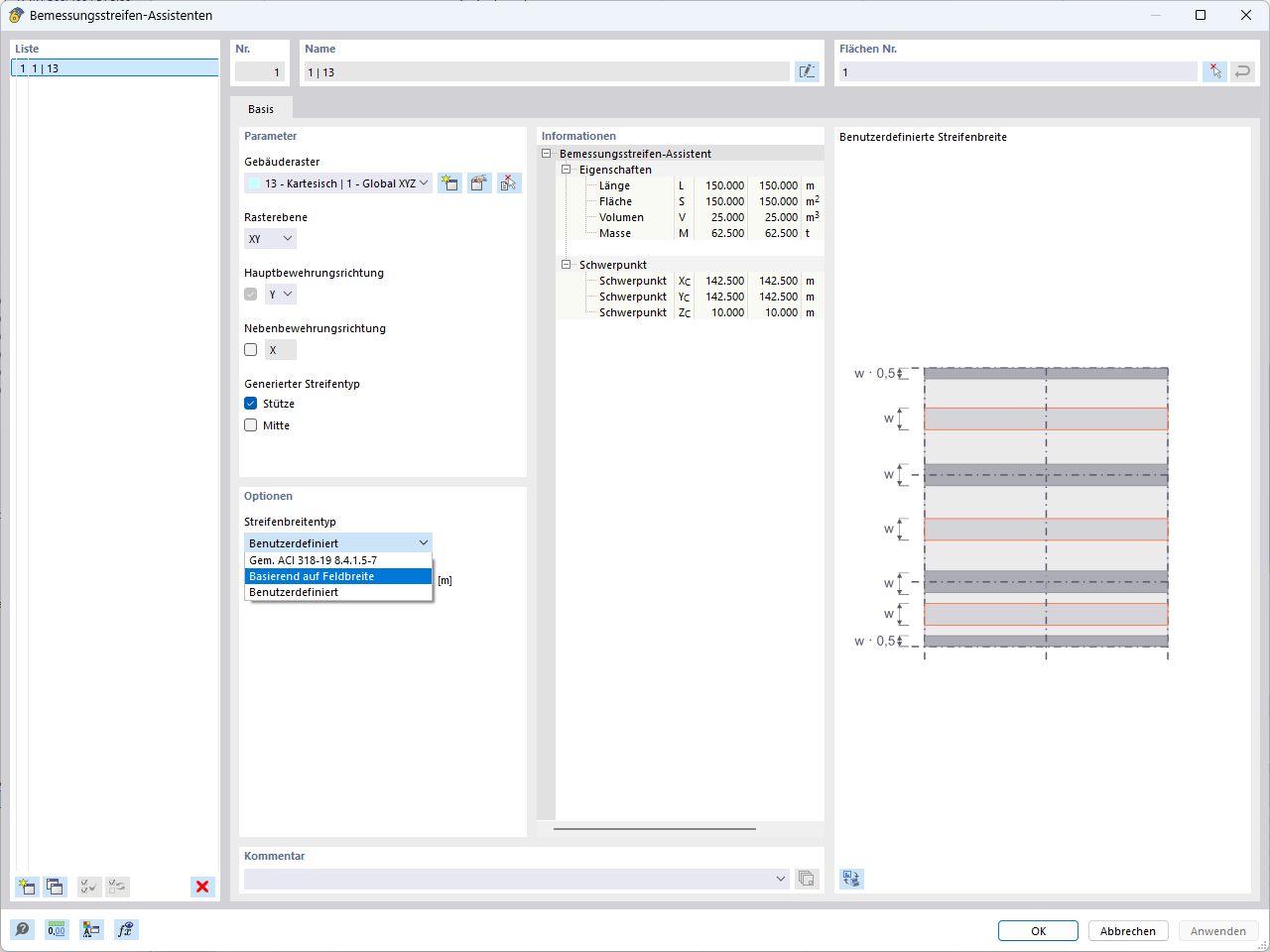Open the Hauptbewehrungsrichtung Y dropdown
This screenshot has height=952, width=1270.
coord(281,295)
